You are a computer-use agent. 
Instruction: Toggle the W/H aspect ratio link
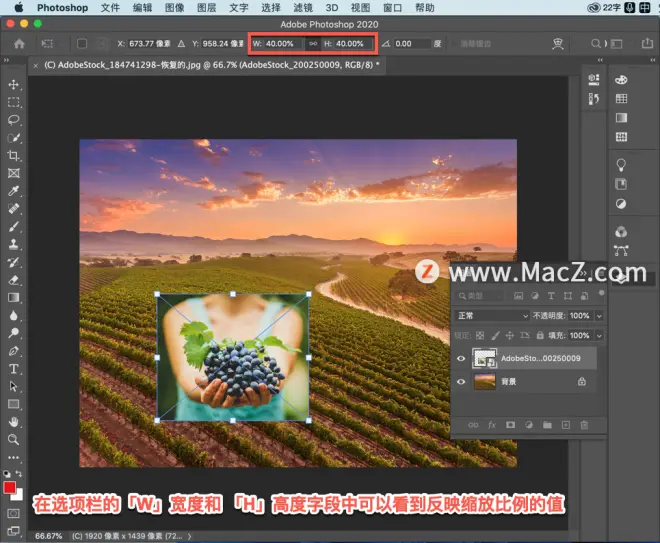tap(313, 43)
